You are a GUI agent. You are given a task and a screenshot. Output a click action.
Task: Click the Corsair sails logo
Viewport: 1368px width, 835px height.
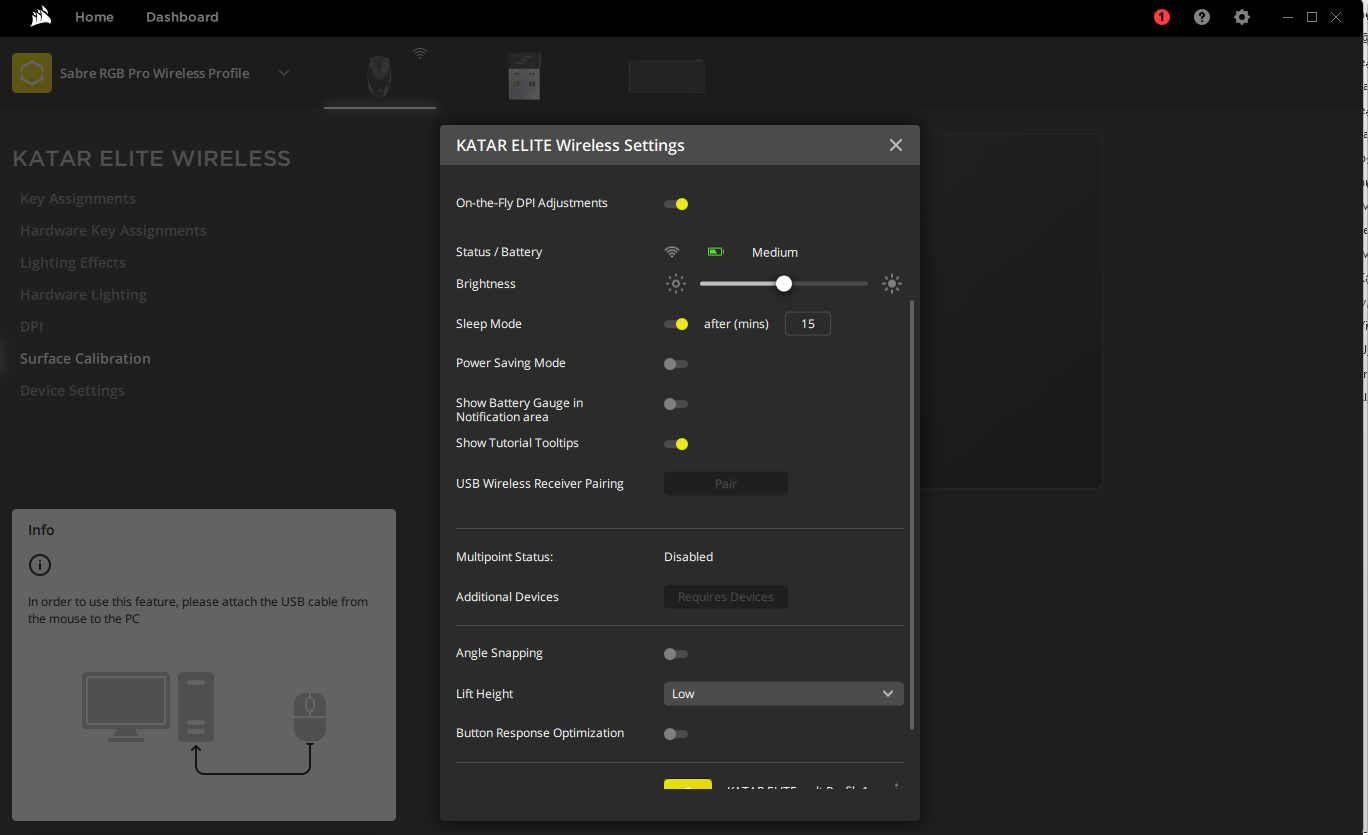[39, 16]
